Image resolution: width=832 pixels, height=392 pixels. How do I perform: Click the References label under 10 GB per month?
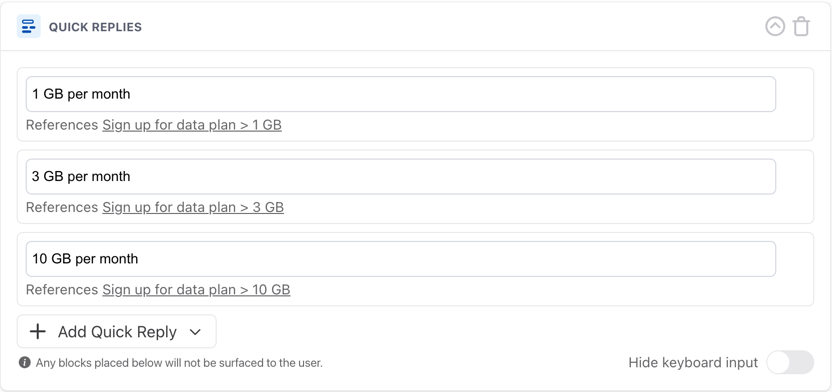(62, 290)
